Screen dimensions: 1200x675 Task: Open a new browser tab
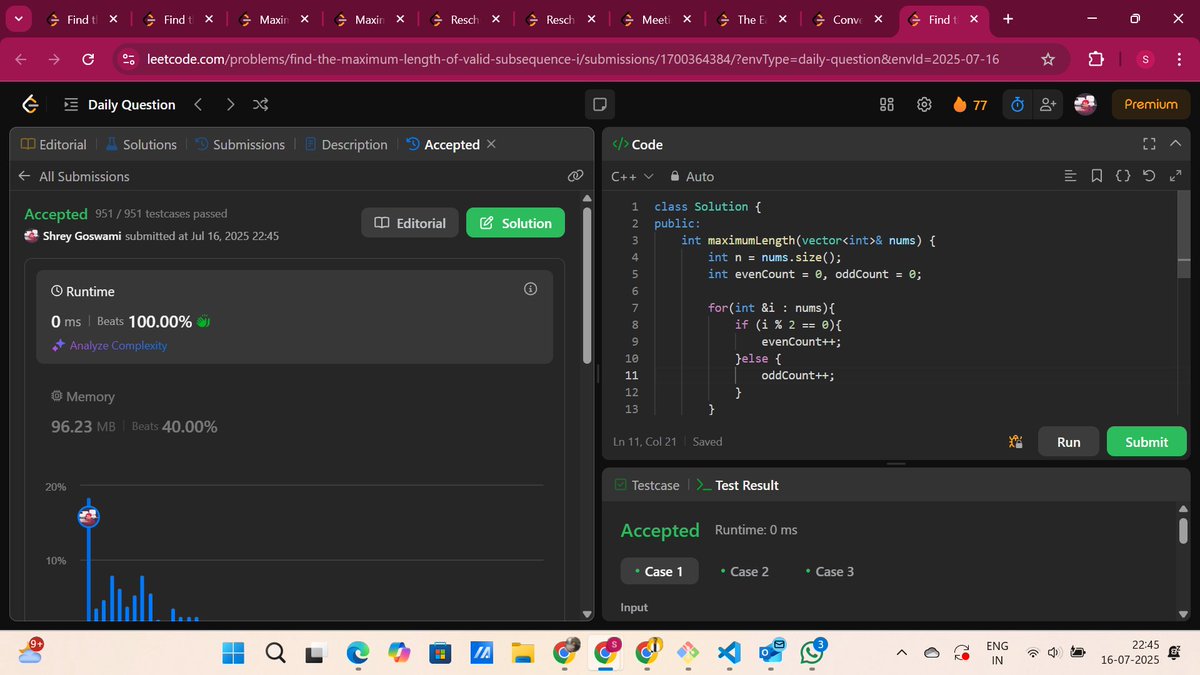1007,18
